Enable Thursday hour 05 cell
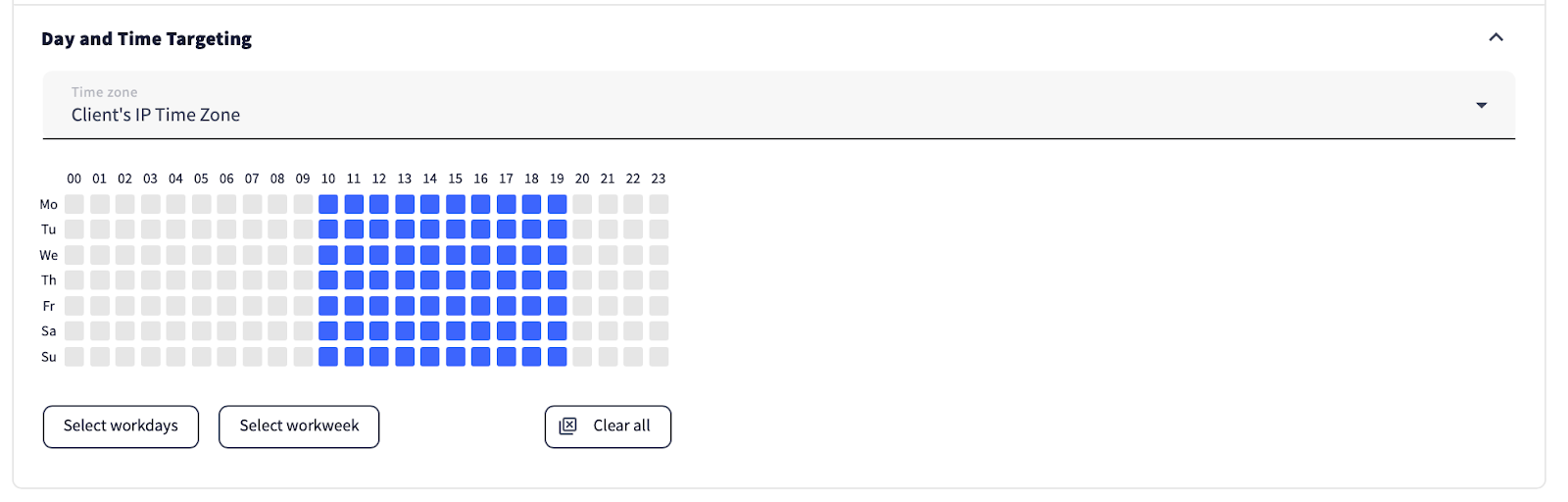 [x=201, y=280]
